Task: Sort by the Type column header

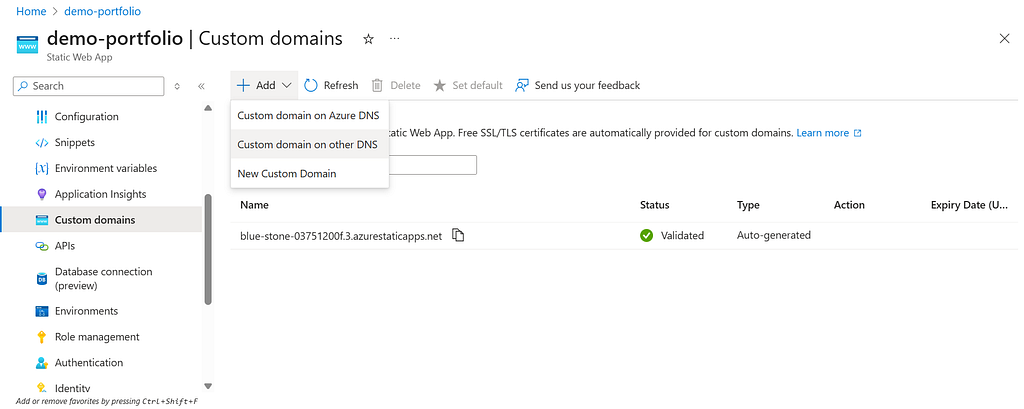Action: 748,204
